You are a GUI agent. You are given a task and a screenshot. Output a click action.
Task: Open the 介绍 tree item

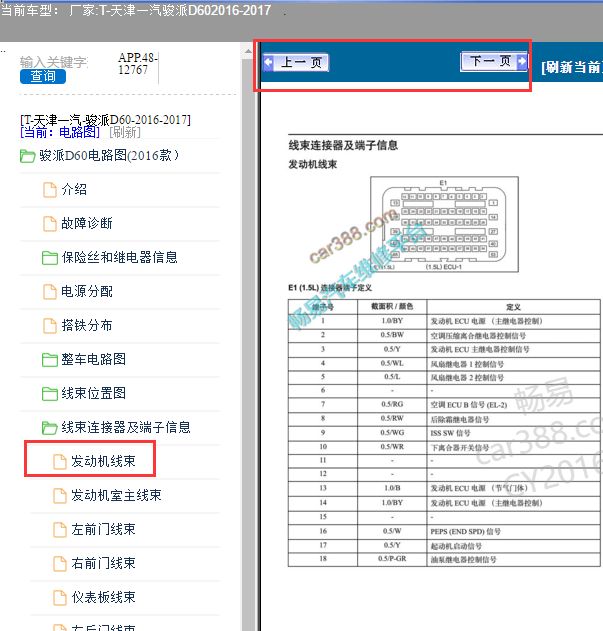[x=74, y=189]
